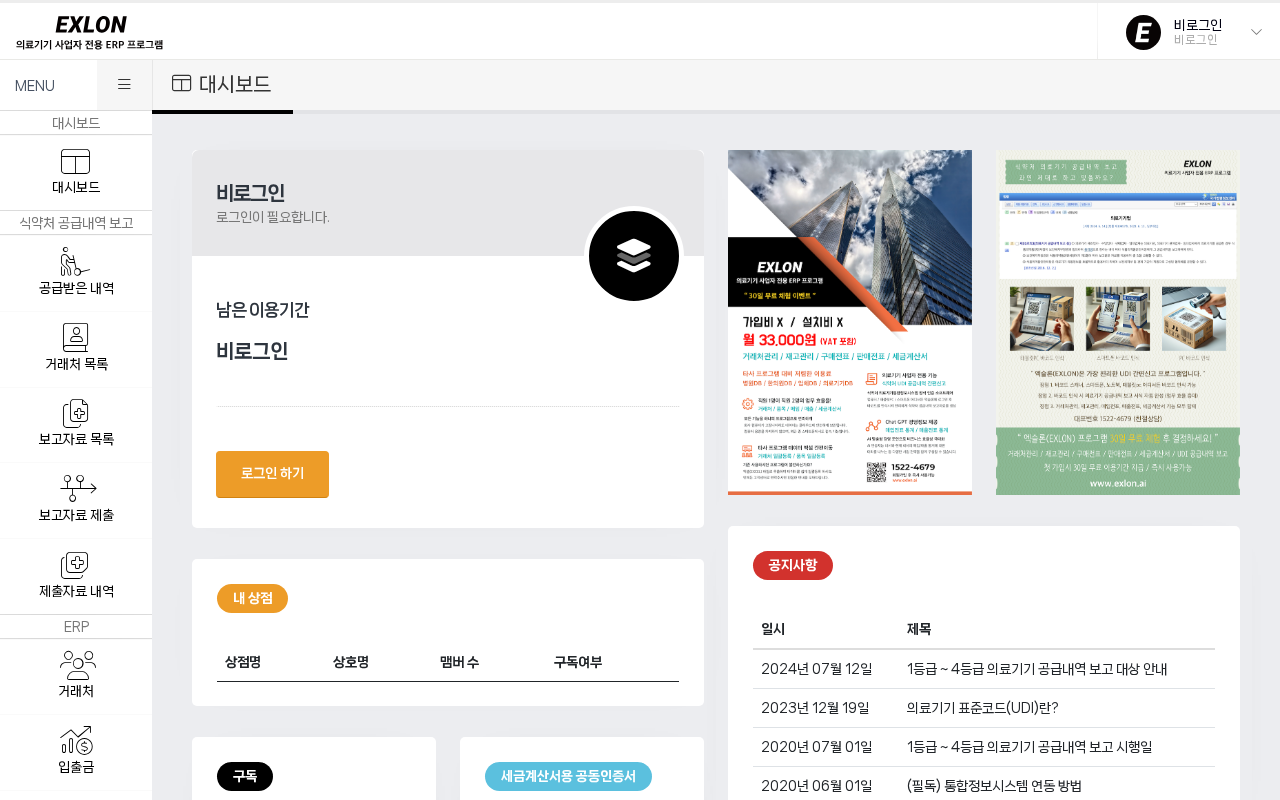Open the 대시보드 sidebar icon
This screenshot has width=1280, height=800.
pos(76,161)
